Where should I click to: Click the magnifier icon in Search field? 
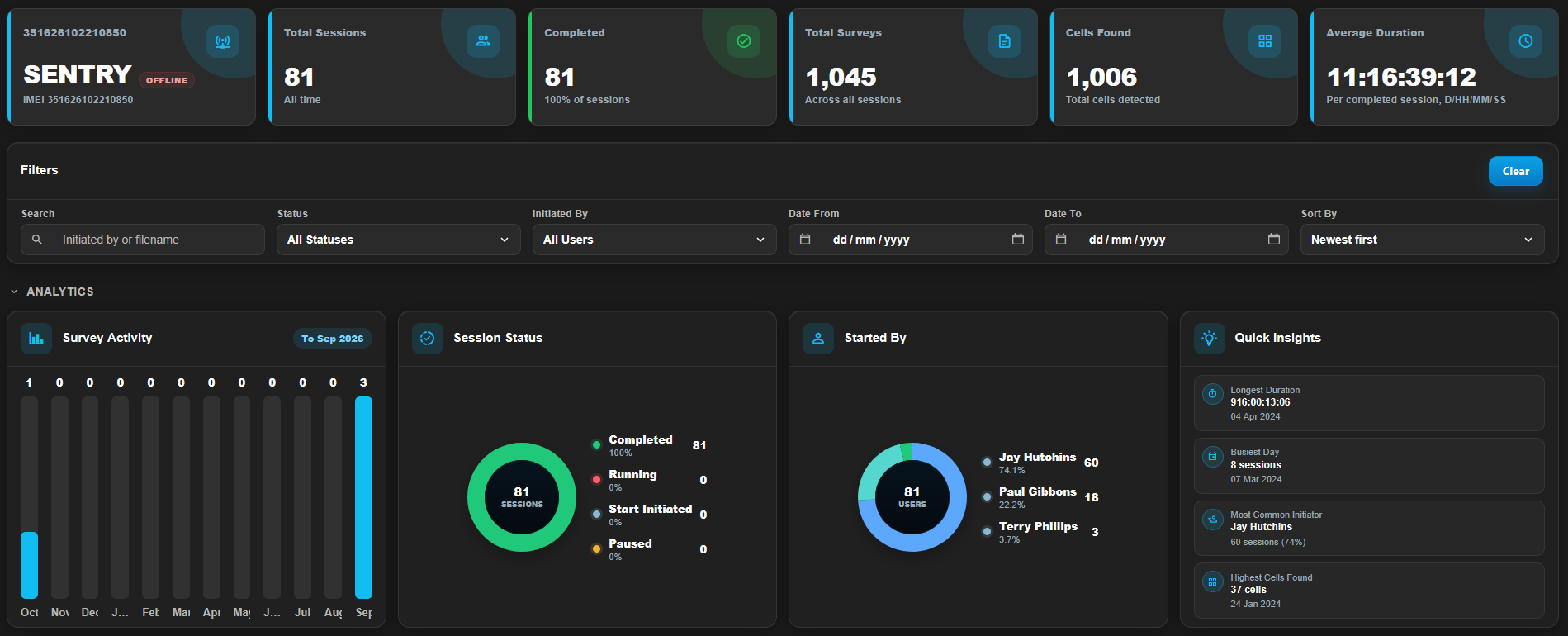pyautogui.click(x=37, y=240)
